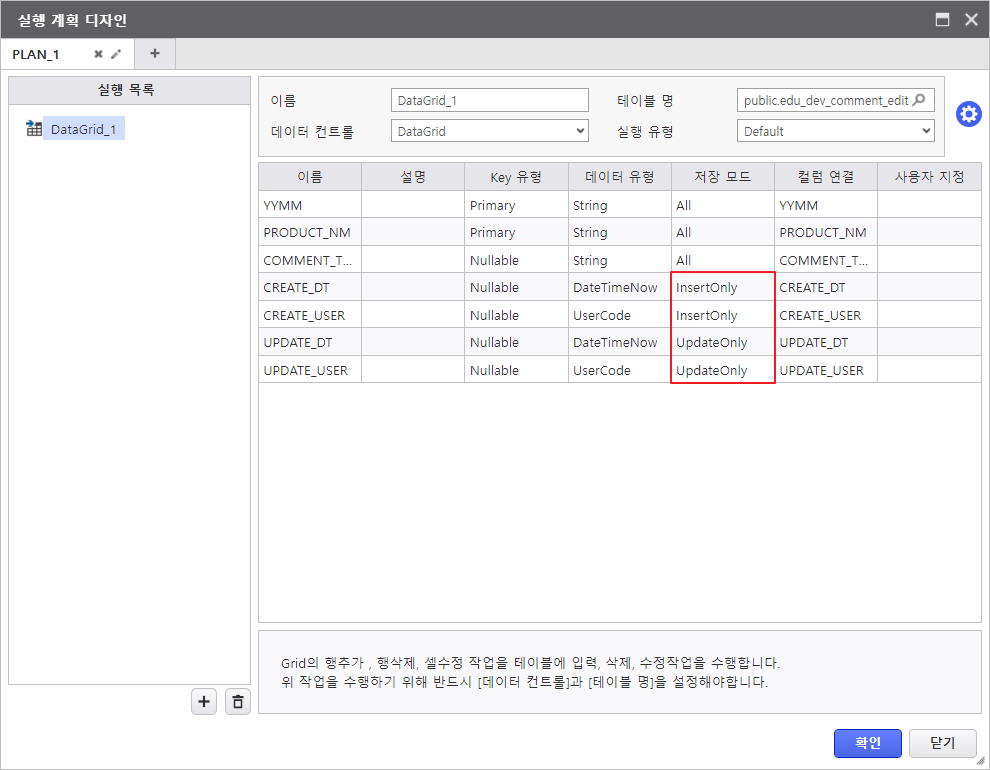The width and height of the screenshot is (990, 770).
Task: Click DateTimeNow data type in UPDATE_DT row
Action: tap(619, 342)
